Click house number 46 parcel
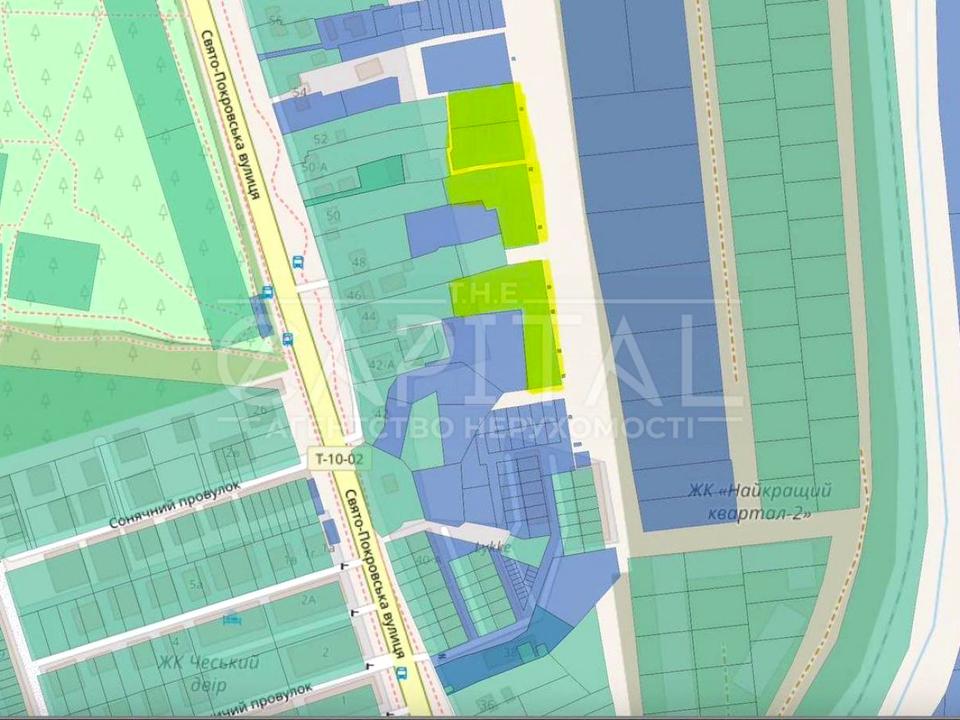The width and height of the screenshot is (960, 720). (354, 295)
